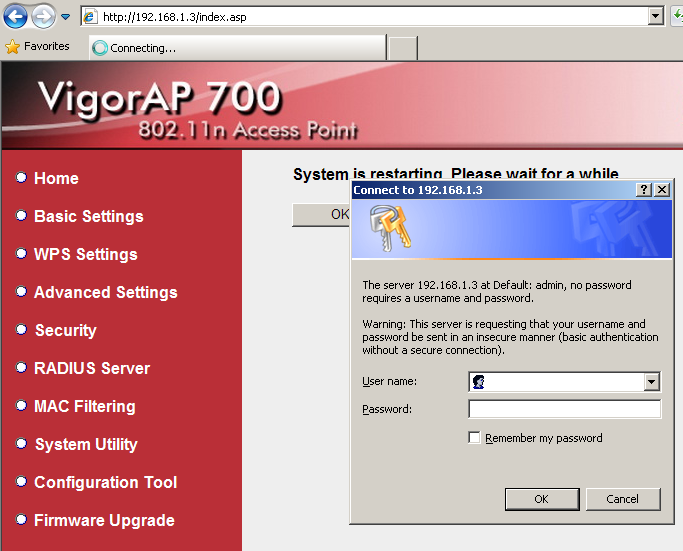This screenshot has width=683, height=551.
Task: Click the bullet icon beside Home
Action: tap(21, 177)
